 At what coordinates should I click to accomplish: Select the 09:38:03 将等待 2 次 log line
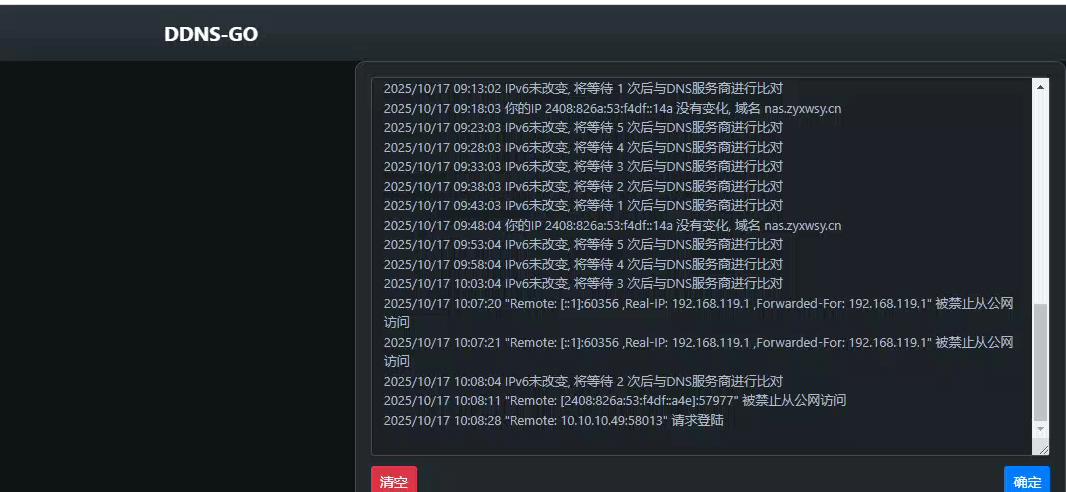pyautogui.click(x=583, y=186)
